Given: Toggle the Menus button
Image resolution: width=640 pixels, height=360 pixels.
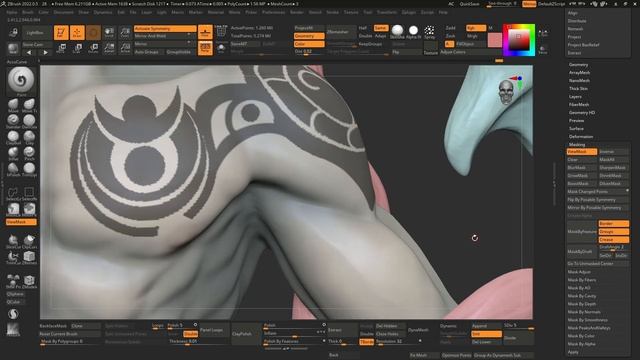Looking at the screenshot, I should 529,4.
